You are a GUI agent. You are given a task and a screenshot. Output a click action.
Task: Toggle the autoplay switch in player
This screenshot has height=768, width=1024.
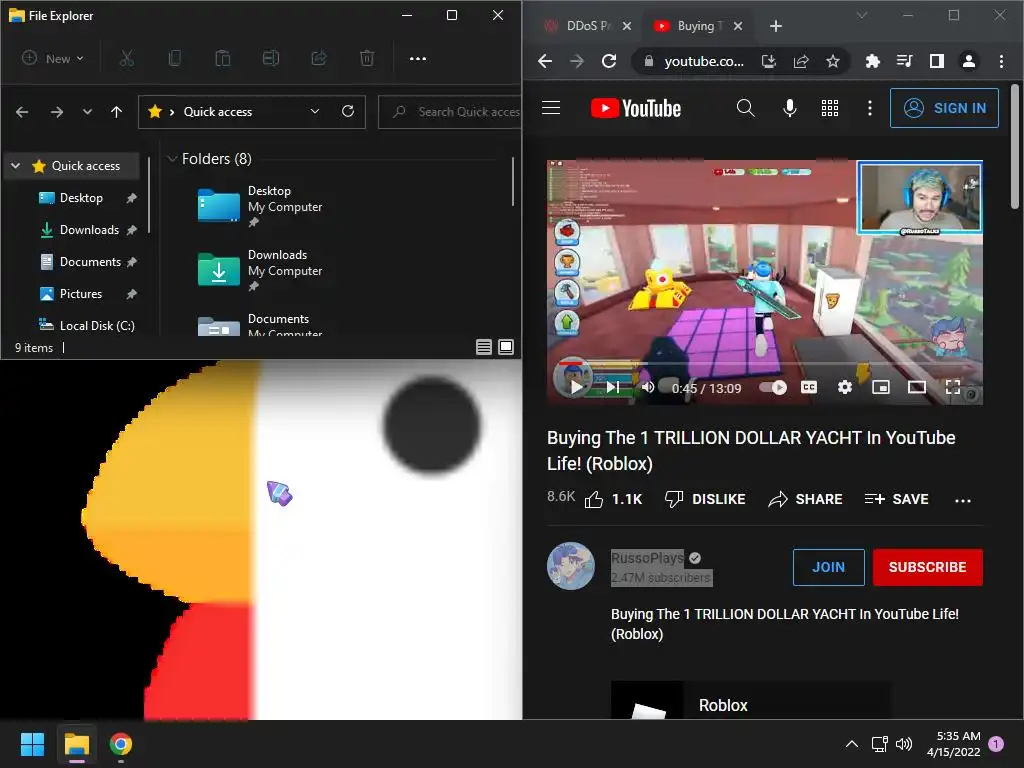pyautogui.click(x=773, y=387)
